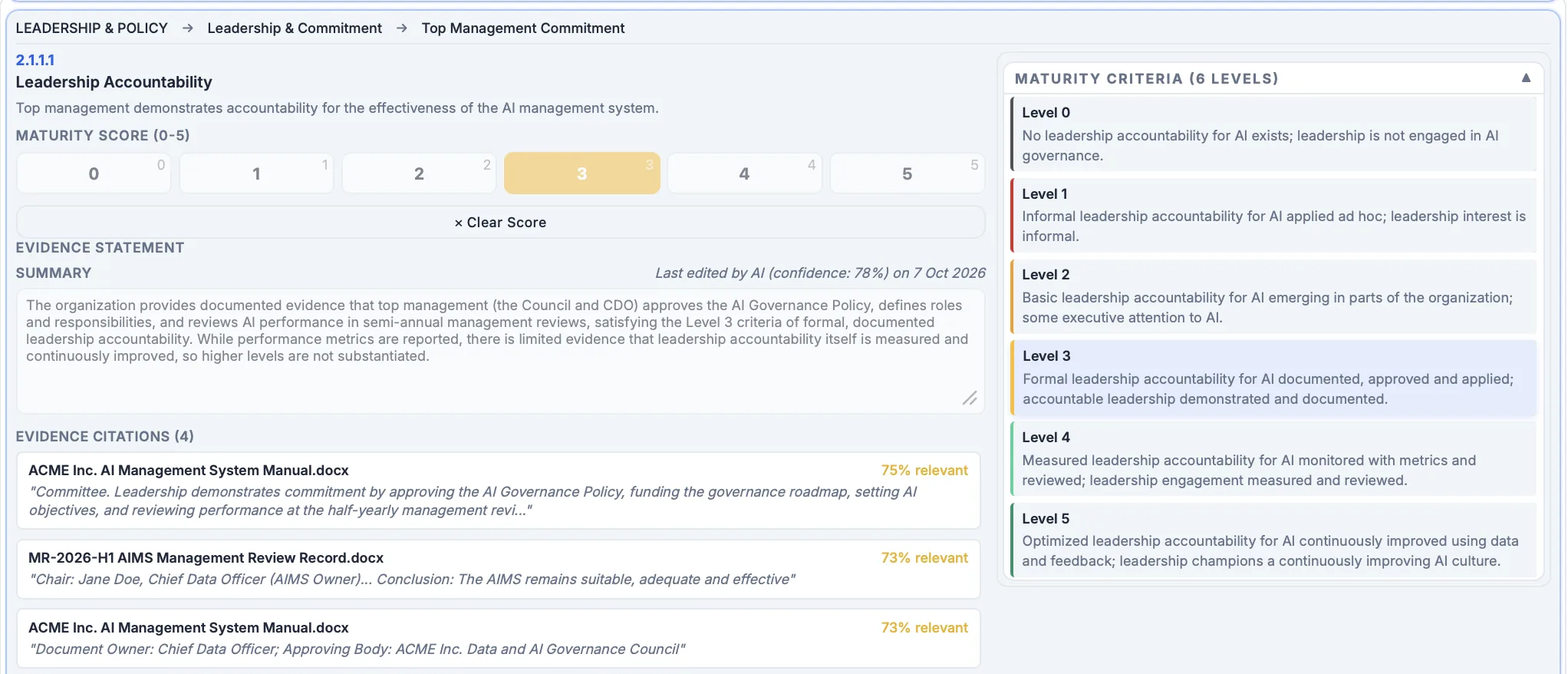Select the Level 0 criteria card
The width and height of the screenshot is (1568, 674).
coord(1273,134)
